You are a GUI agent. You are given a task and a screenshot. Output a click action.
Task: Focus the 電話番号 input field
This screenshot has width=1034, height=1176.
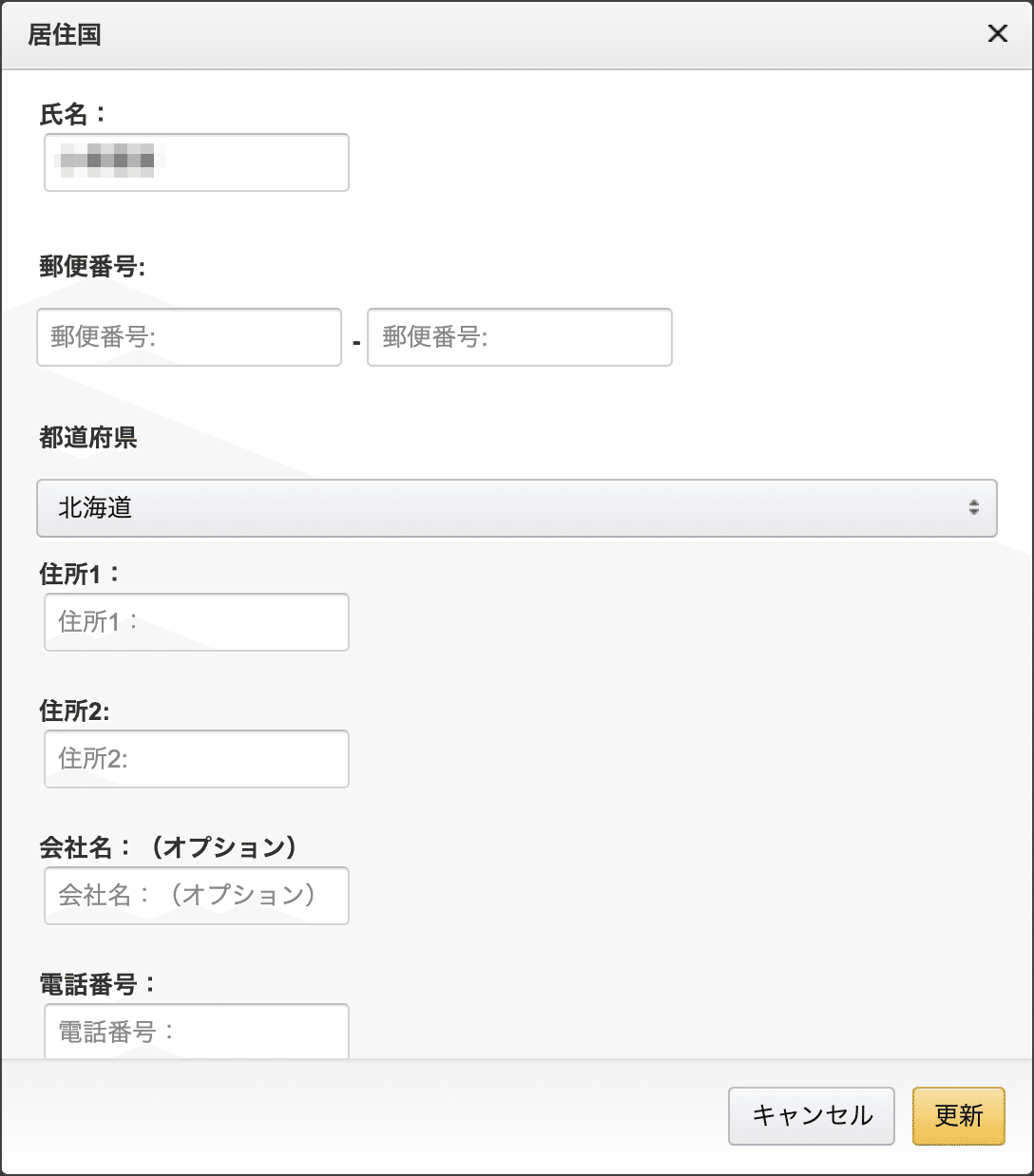point(195,1031)
